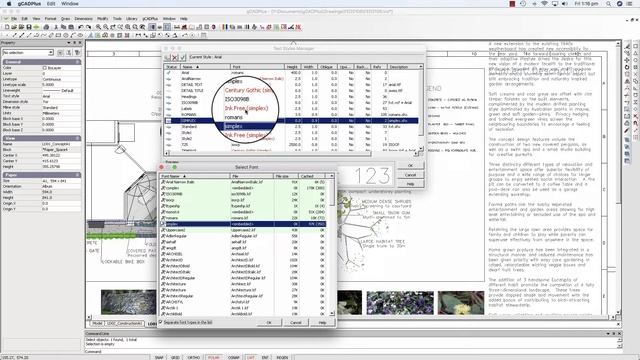
Task: Click Help in Select Font dialog
Action: (322, 322)
